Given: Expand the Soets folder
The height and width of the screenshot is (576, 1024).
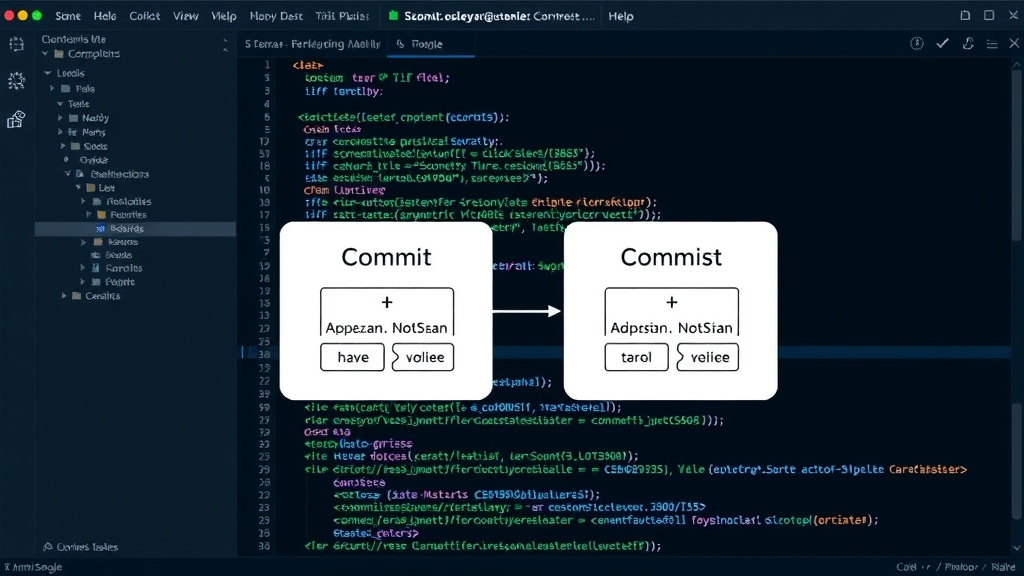Looking at the screenshot, I should [63, 146].
